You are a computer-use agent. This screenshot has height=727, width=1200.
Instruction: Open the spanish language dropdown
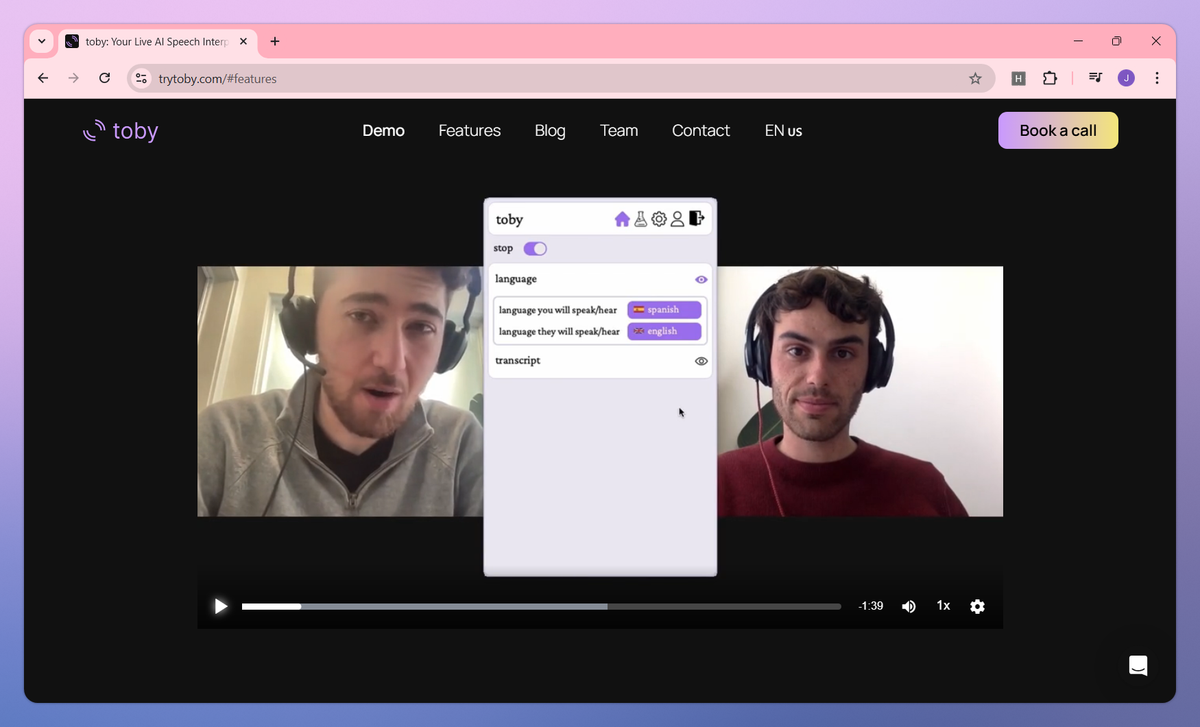coord(664,310)
